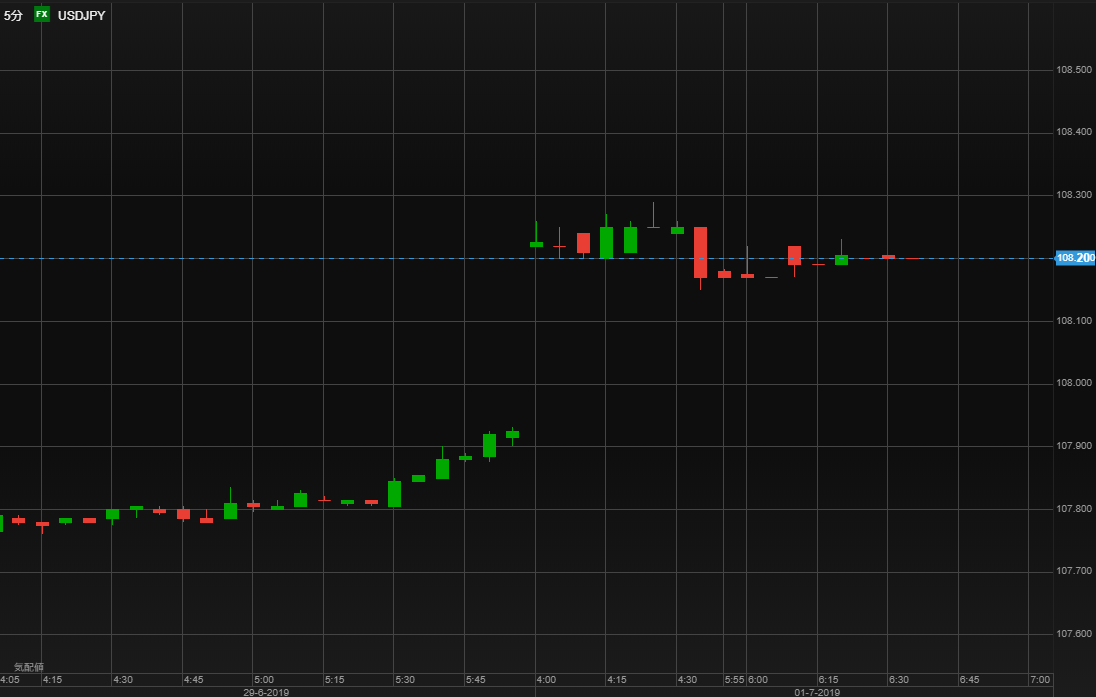This screenshot has width=1096, height=697.
Task: Click the 気配値 label
Action: (29, 667)
